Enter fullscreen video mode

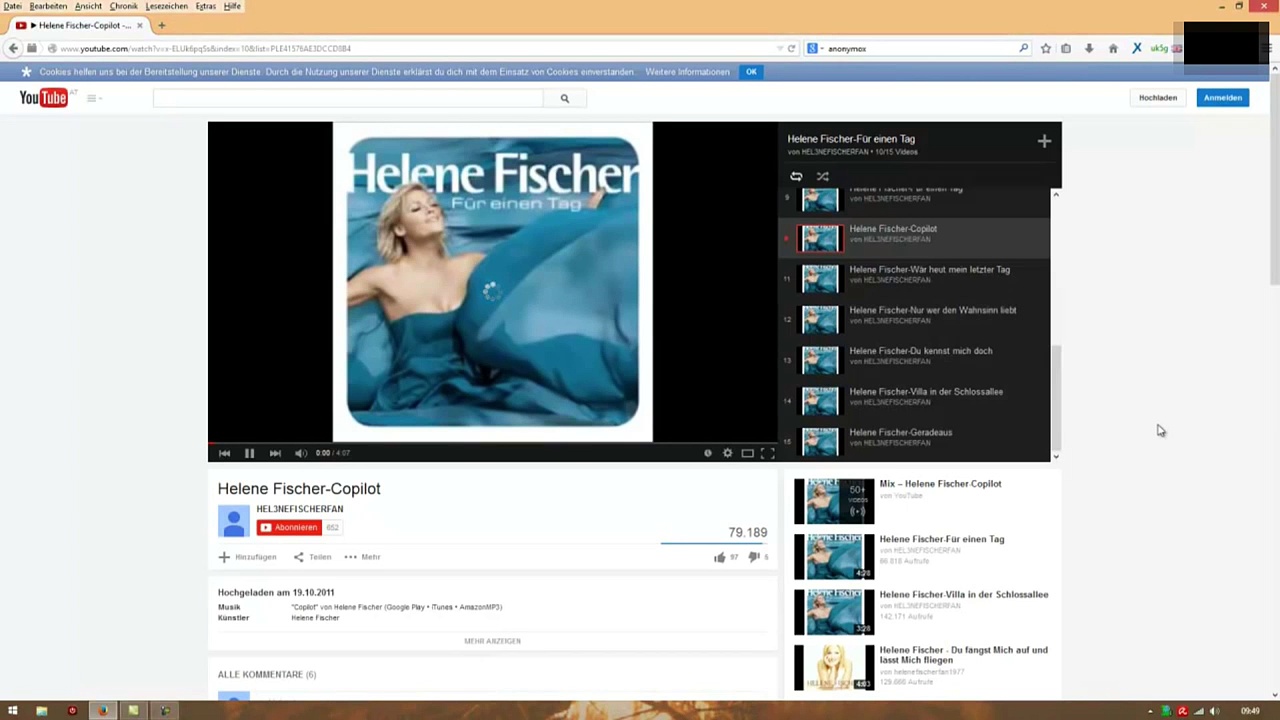767,453
